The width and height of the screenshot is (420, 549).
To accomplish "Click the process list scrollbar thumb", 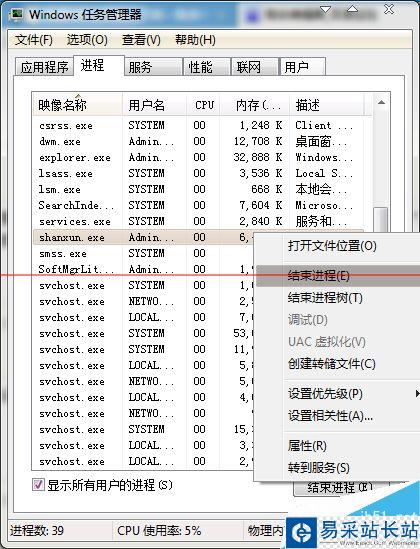I will tap(381, 220).
